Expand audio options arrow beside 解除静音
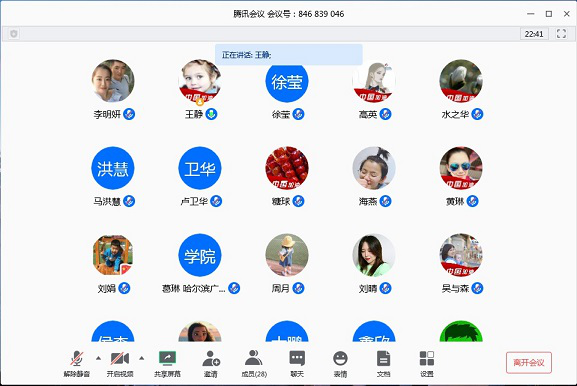 pyautogui.click(x=98, y=358)
